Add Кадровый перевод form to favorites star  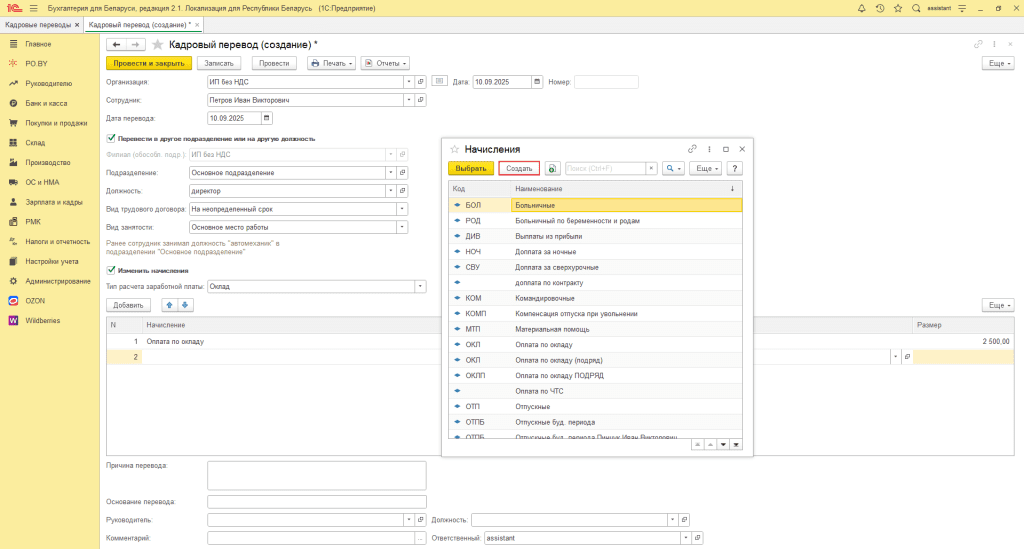click(x=157, y=44)
